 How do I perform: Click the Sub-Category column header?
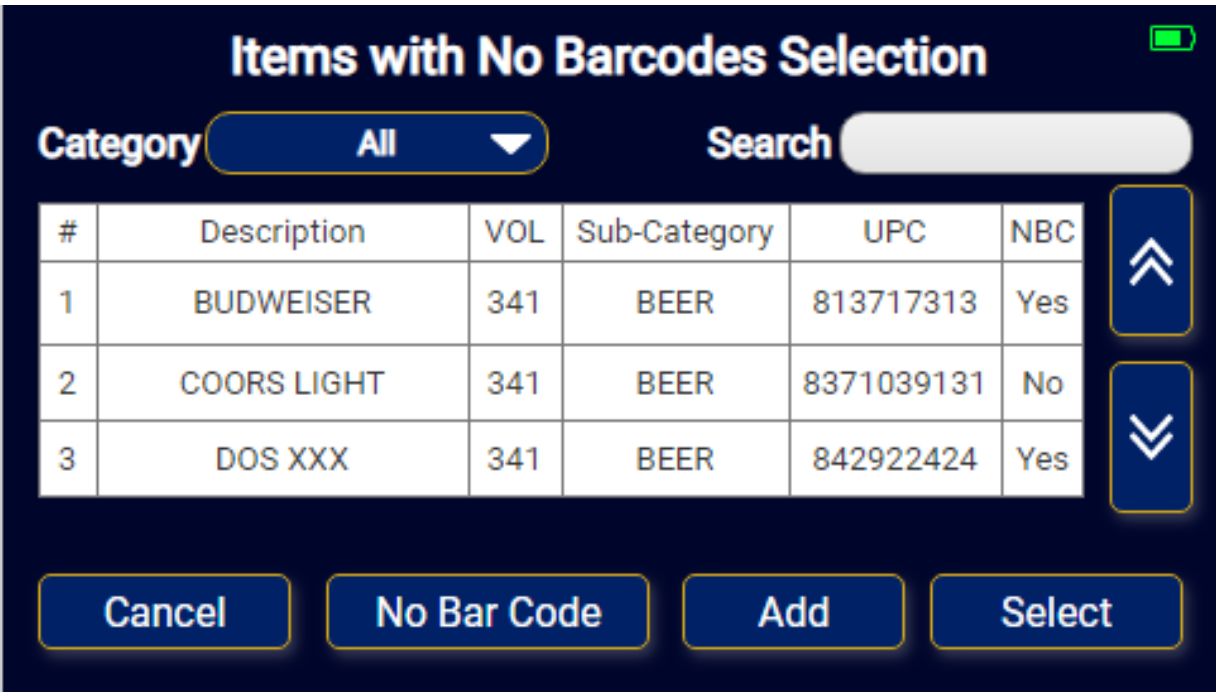point(676,232)
